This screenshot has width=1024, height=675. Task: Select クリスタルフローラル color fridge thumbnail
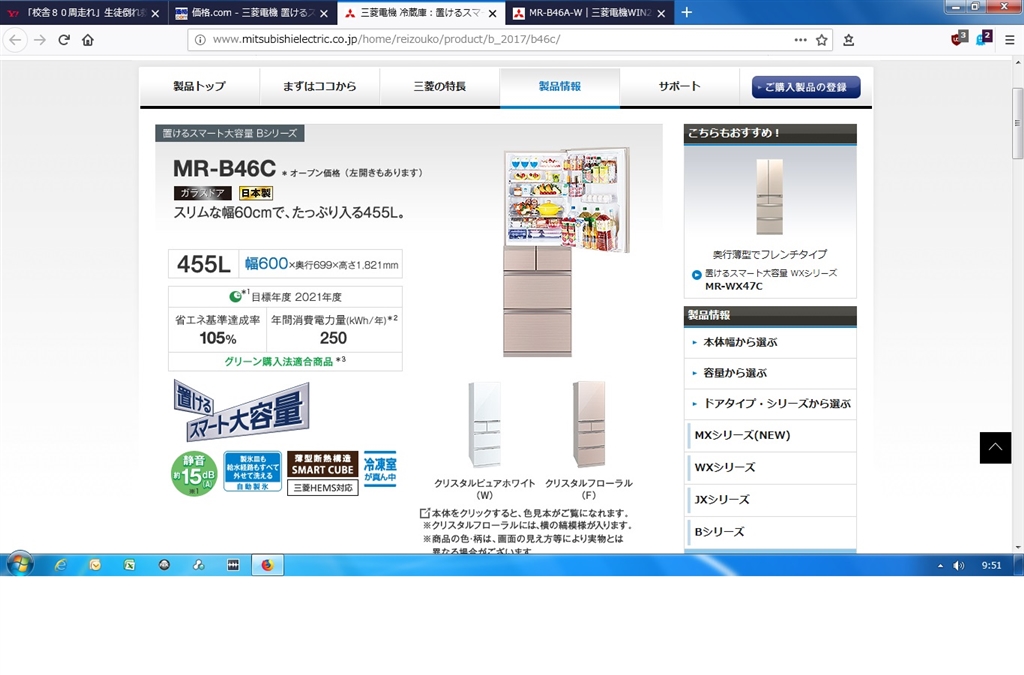(589, 424)
